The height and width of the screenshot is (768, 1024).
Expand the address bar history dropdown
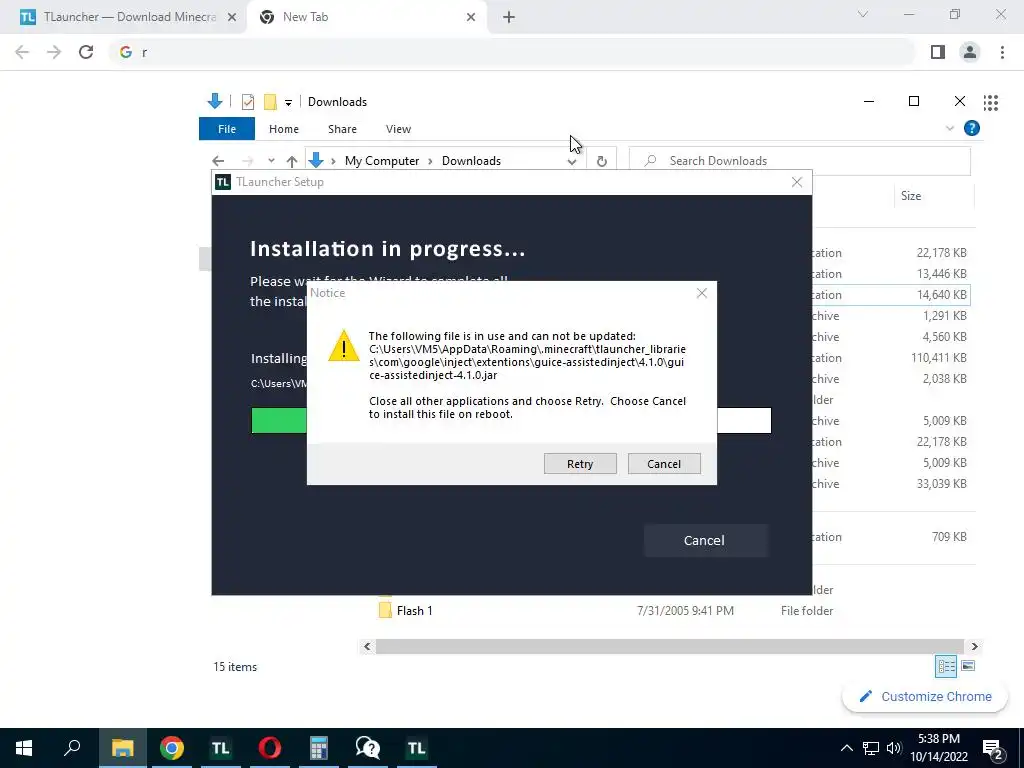572,161
